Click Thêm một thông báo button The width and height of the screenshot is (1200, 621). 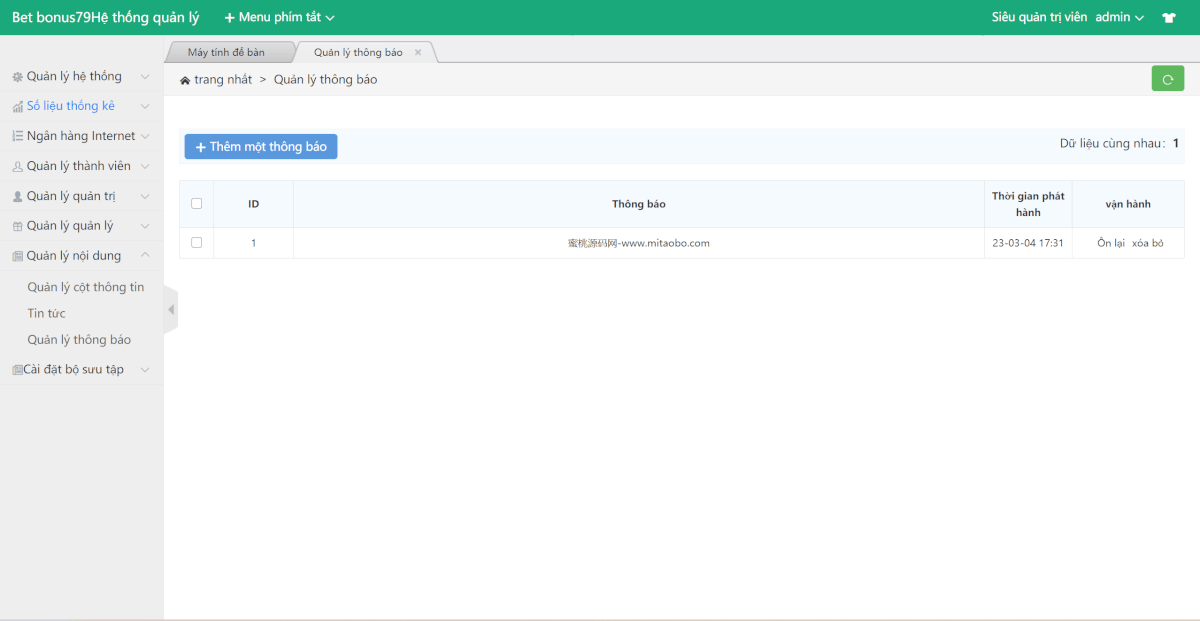[x=261, y=147]
